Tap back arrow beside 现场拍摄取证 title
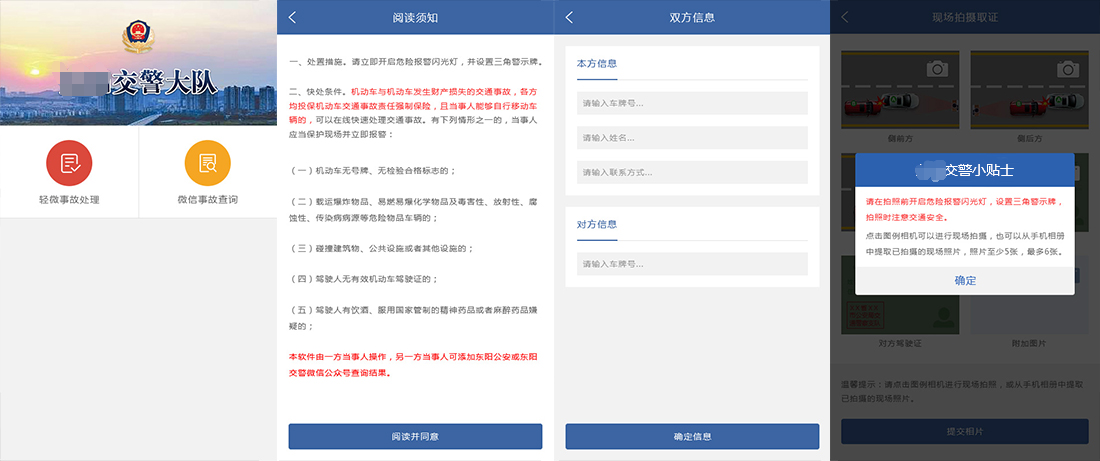This screenshot has width=1100, height=461. (846, 17)
